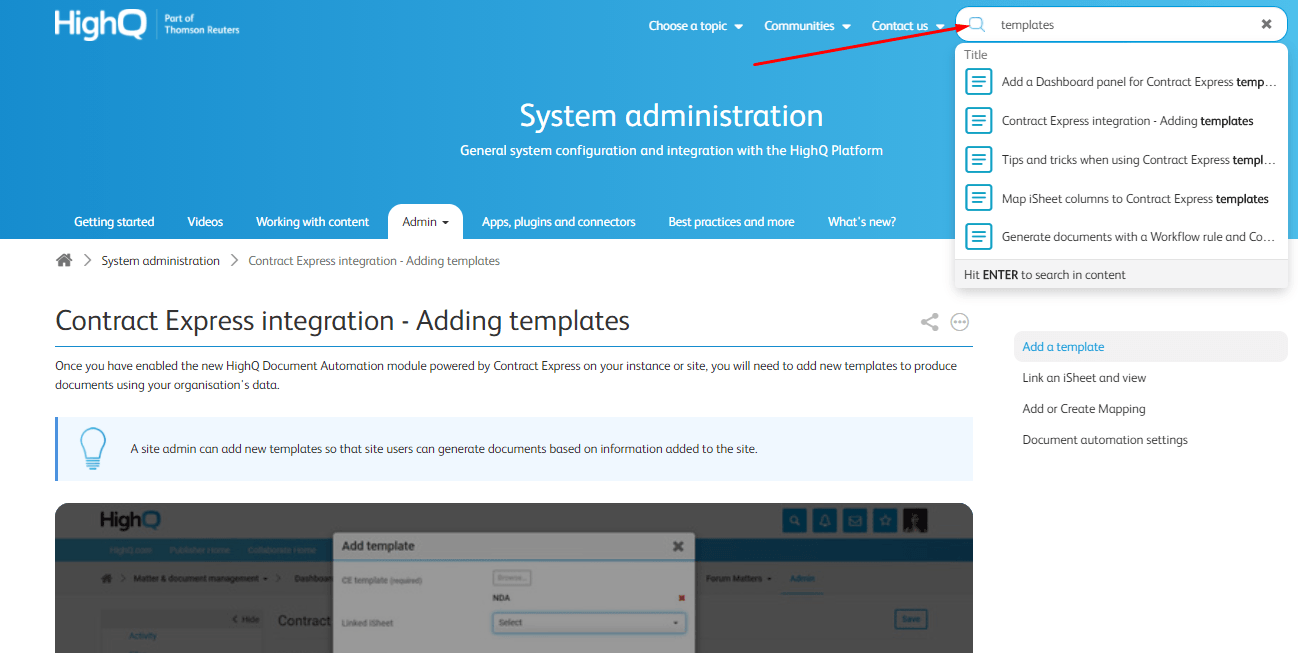The height and width of the screenshot is (653, 1298).
Task: Click document icon for Generate documents result
Action: tap(978, 237)
